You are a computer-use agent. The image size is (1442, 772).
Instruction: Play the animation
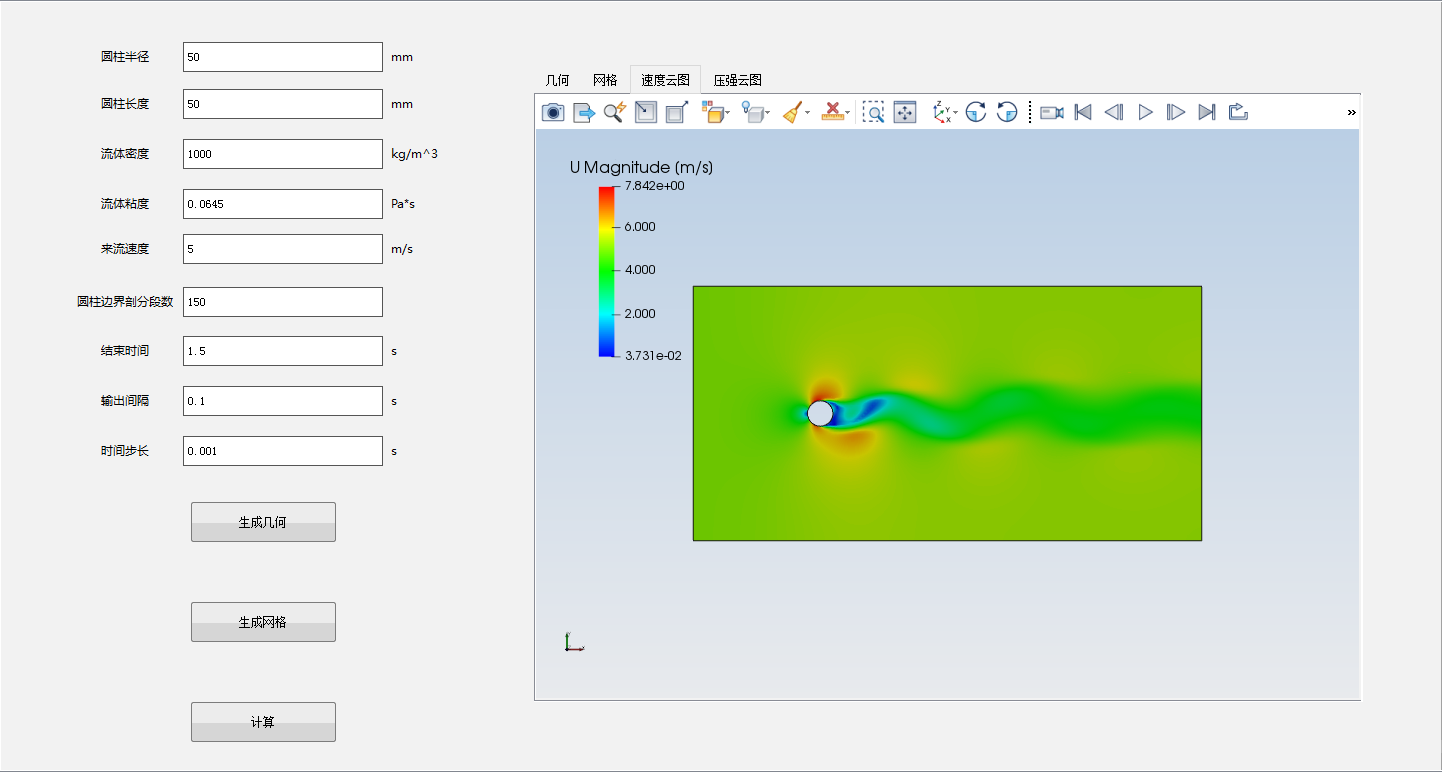(x=1146, y=112)
